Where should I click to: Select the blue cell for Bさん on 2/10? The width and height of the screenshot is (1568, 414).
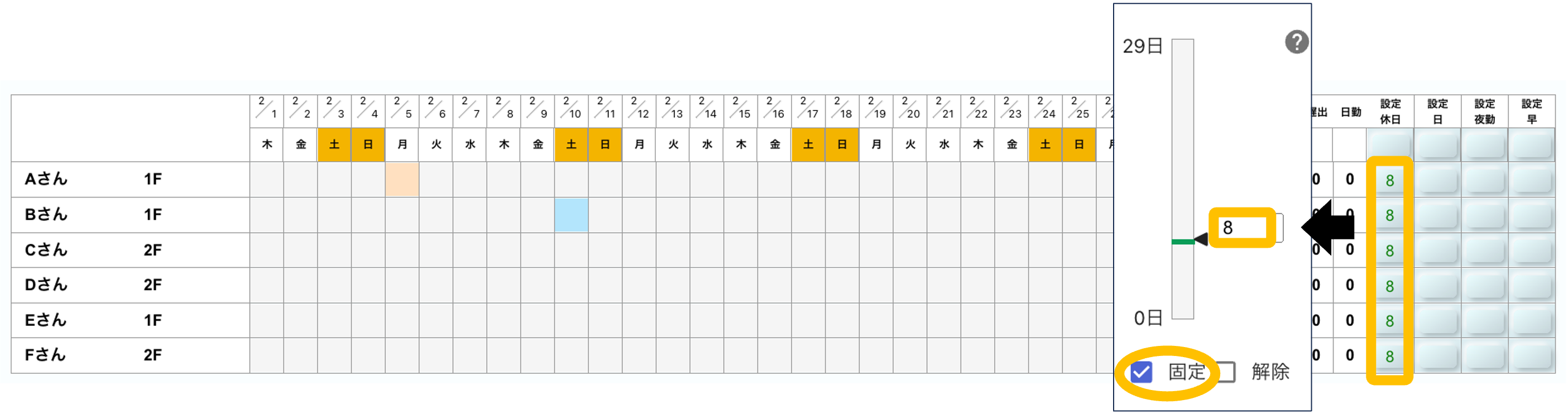571,215
